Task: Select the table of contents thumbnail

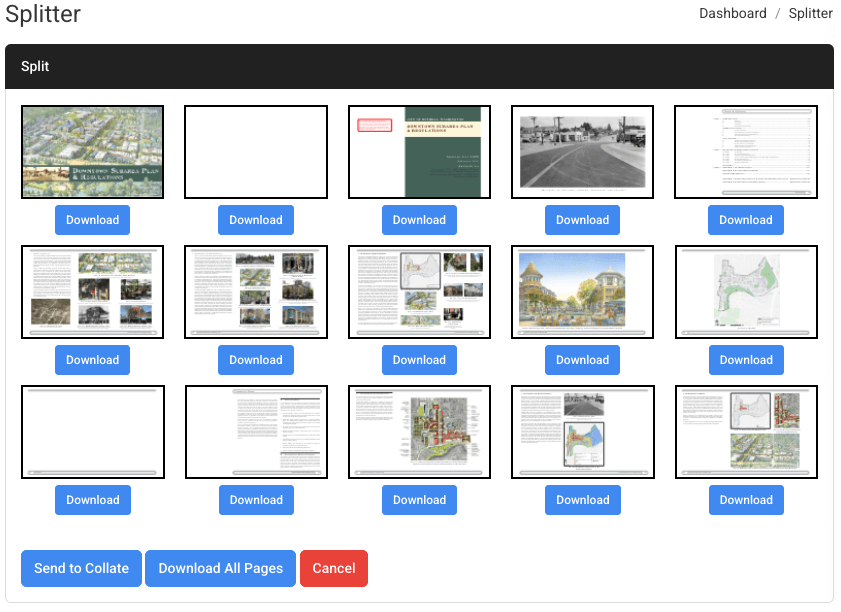Action: [746, 152]
